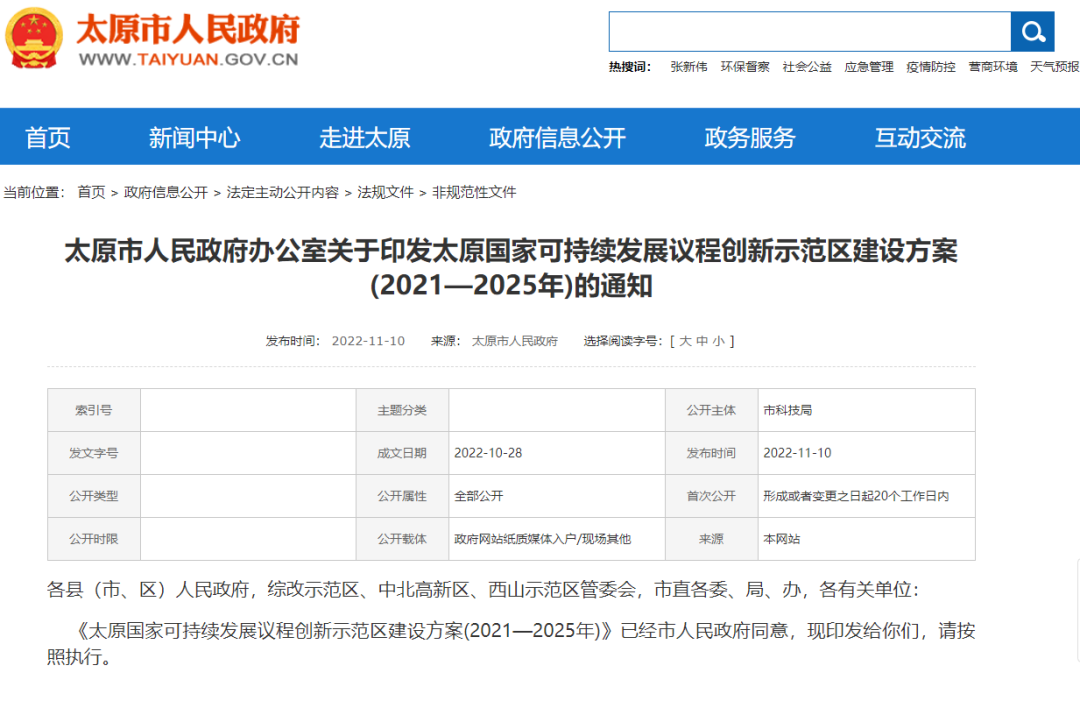The width and height of the screenshot is (1080, 708).
Task: Click the 主题分类 label cell
Action: pos(402,410)
